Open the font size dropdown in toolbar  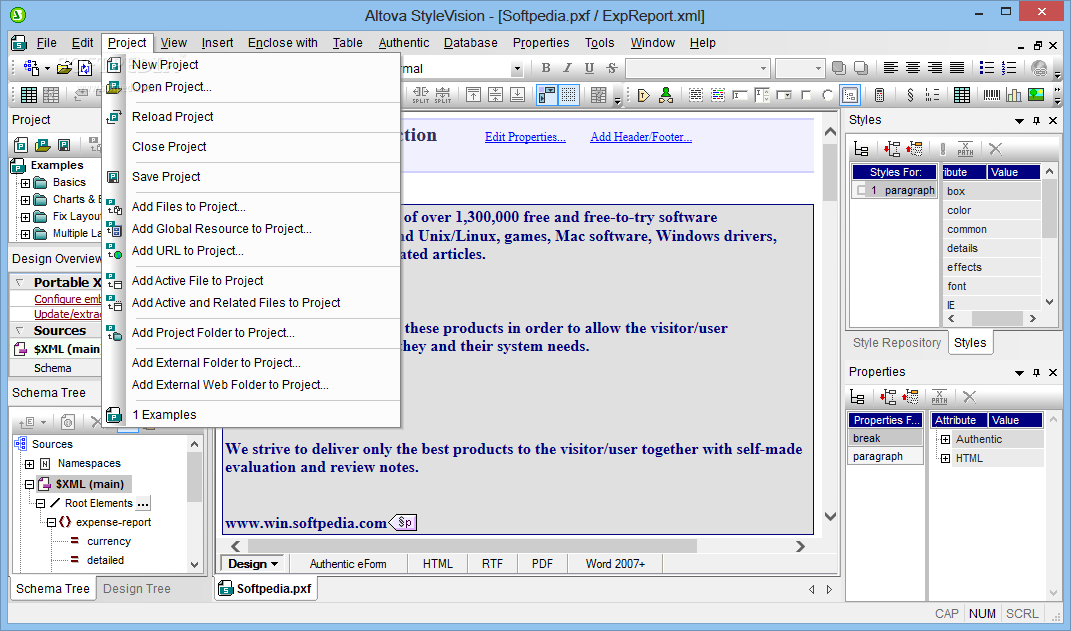tap(818, 68)
